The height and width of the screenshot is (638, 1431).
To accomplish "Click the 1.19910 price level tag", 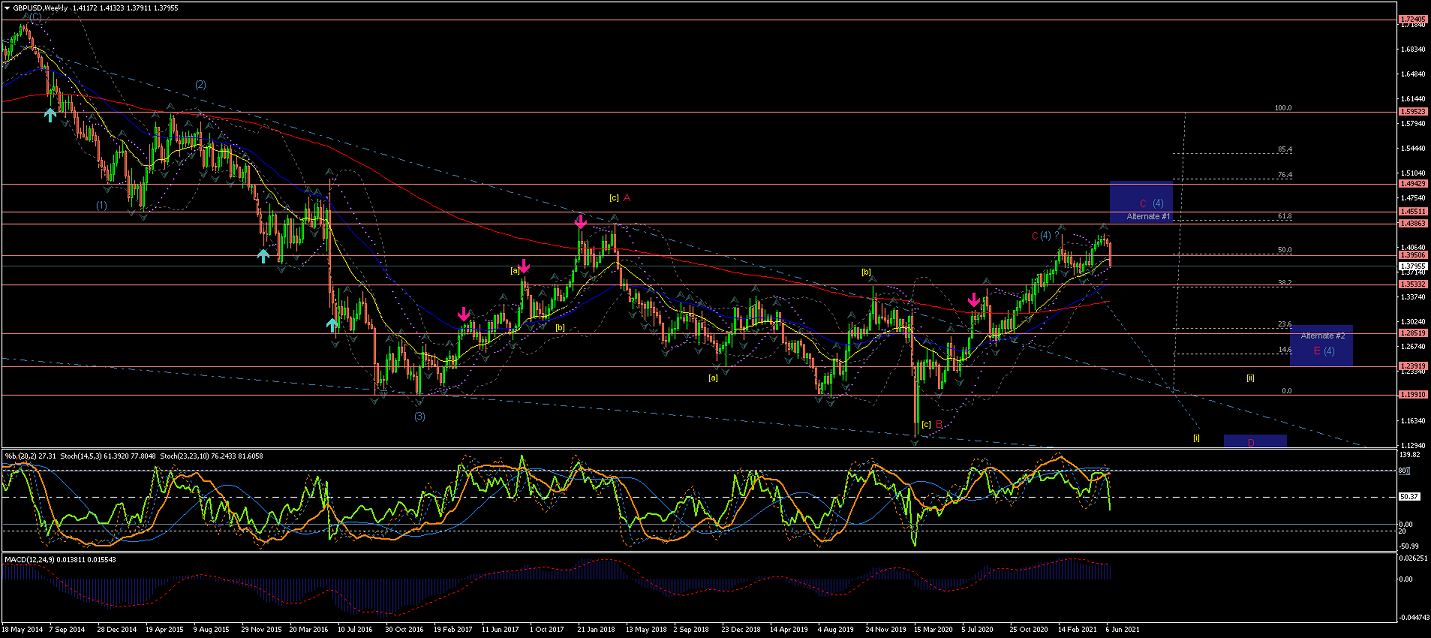I will [1412, 395].
